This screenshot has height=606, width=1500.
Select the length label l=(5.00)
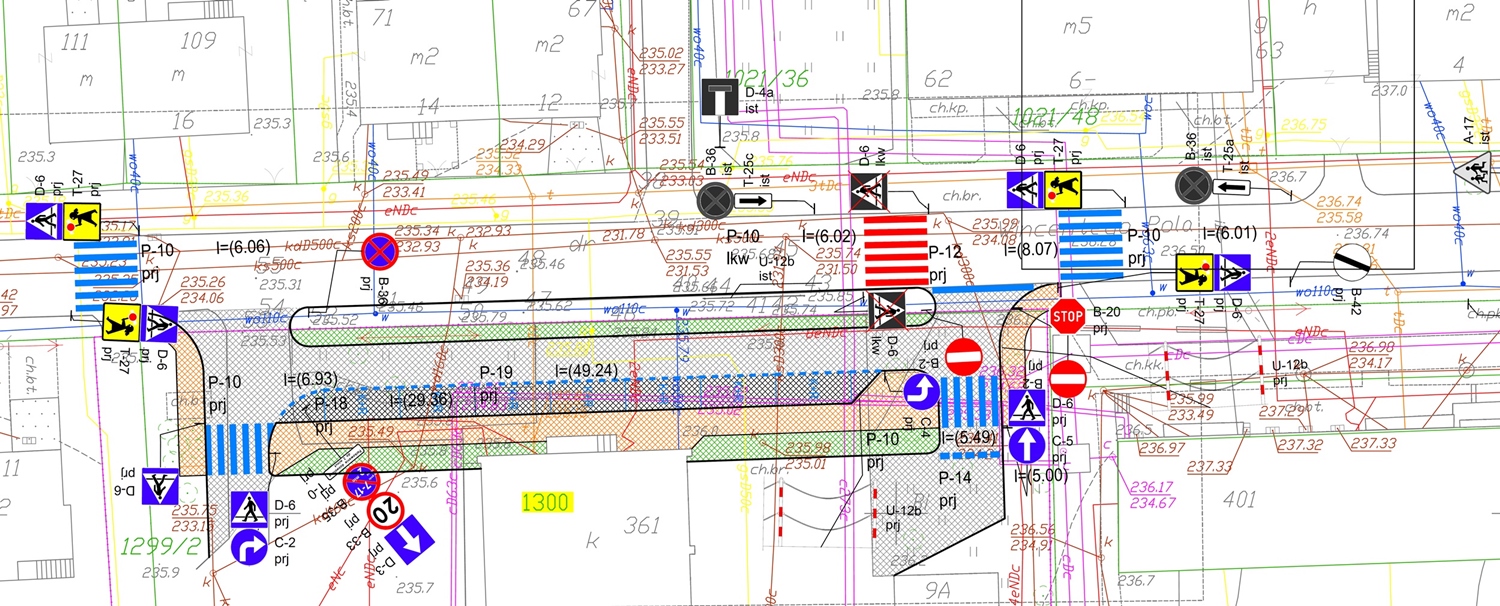(x=1041, y=476)
